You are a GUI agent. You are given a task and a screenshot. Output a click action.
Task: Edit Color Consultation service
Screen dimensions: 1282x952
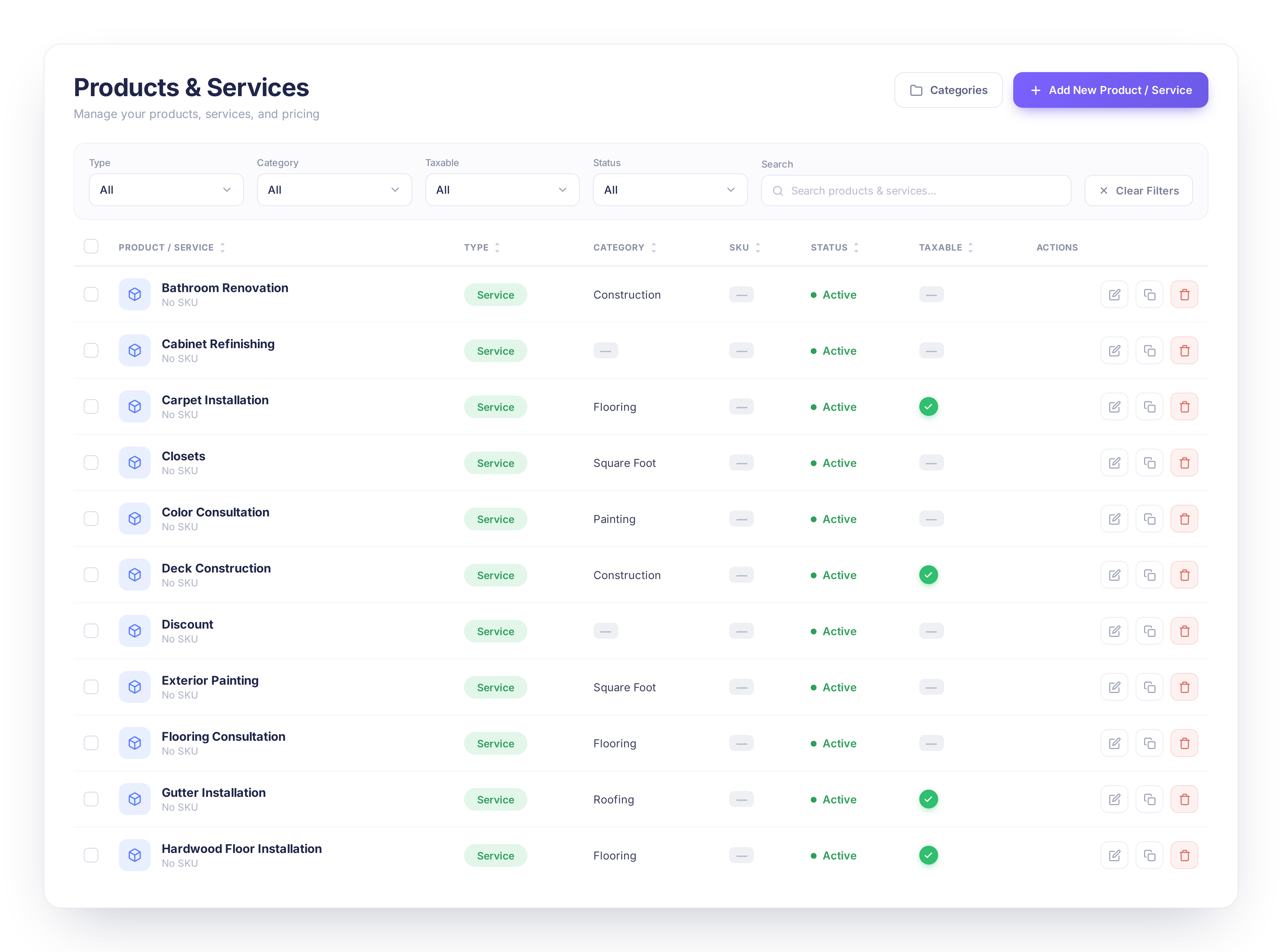click(x=1114, y=519)
